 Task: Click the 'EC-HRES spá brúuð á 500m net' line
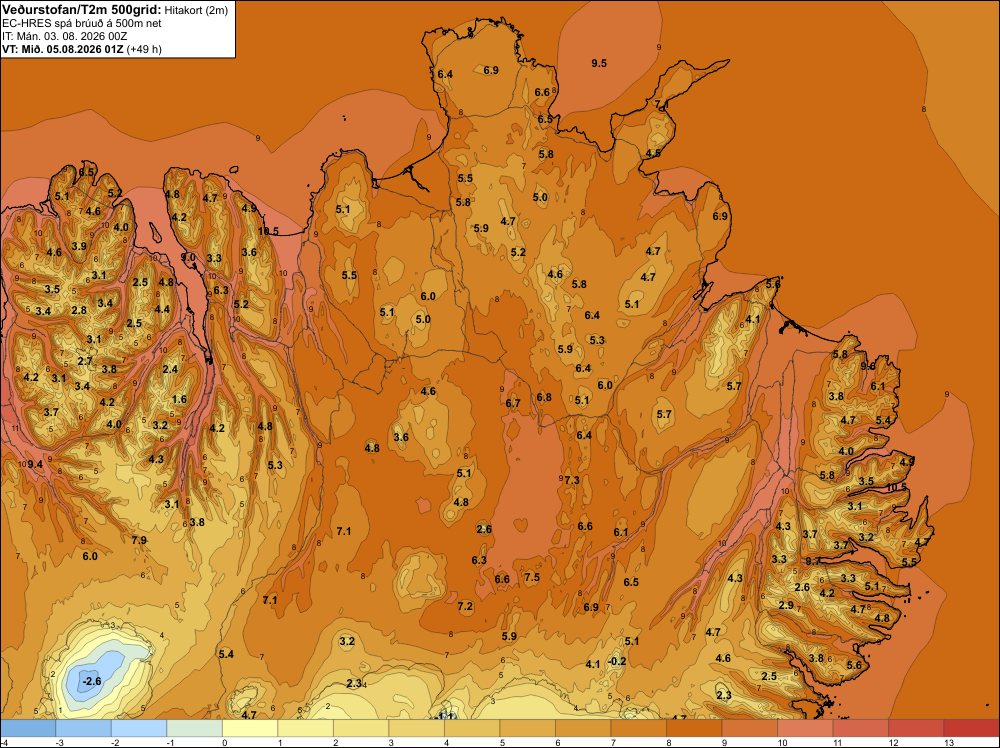[x=82, y=24]
